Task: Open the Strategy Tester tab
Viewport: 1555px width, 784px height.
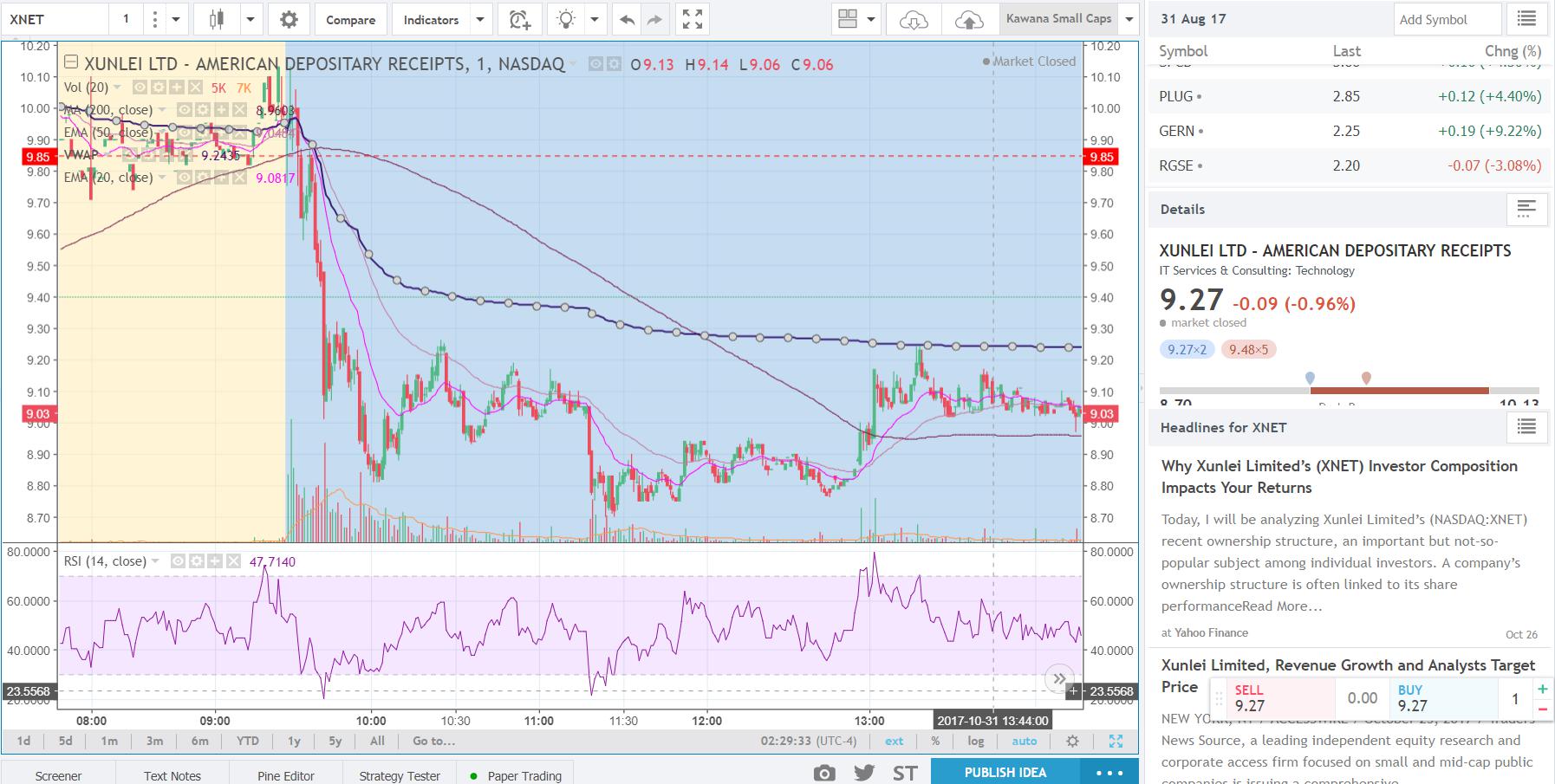Action: 400,775
